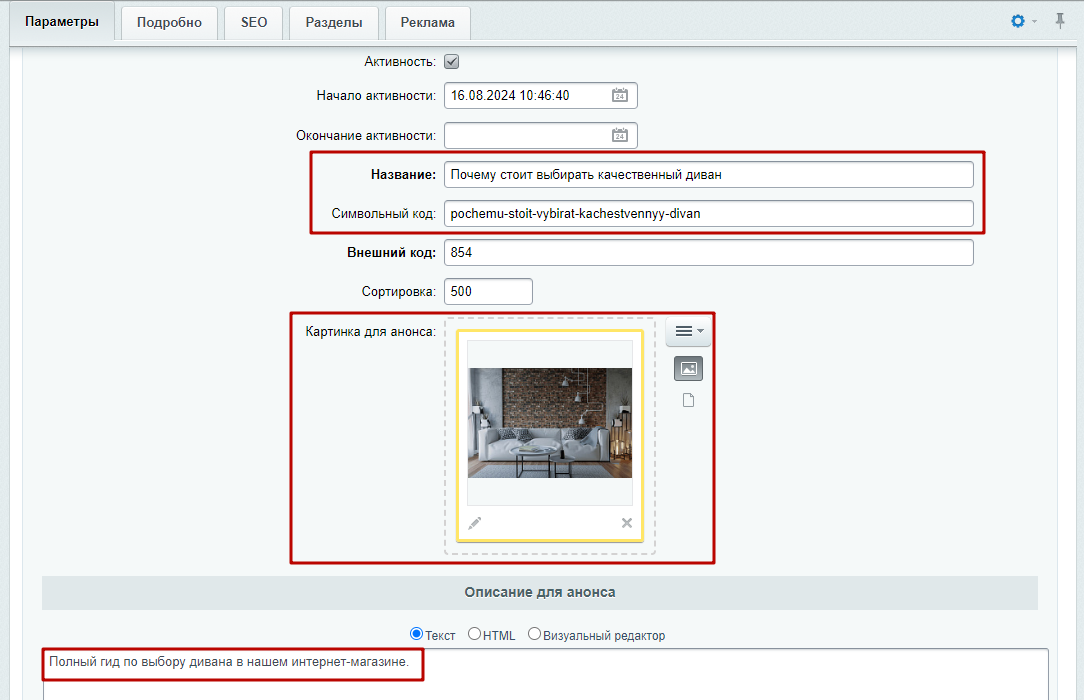Focus the Внешний код field
The height and width of the screenshot is (700, 1084).
pos(709,252)
